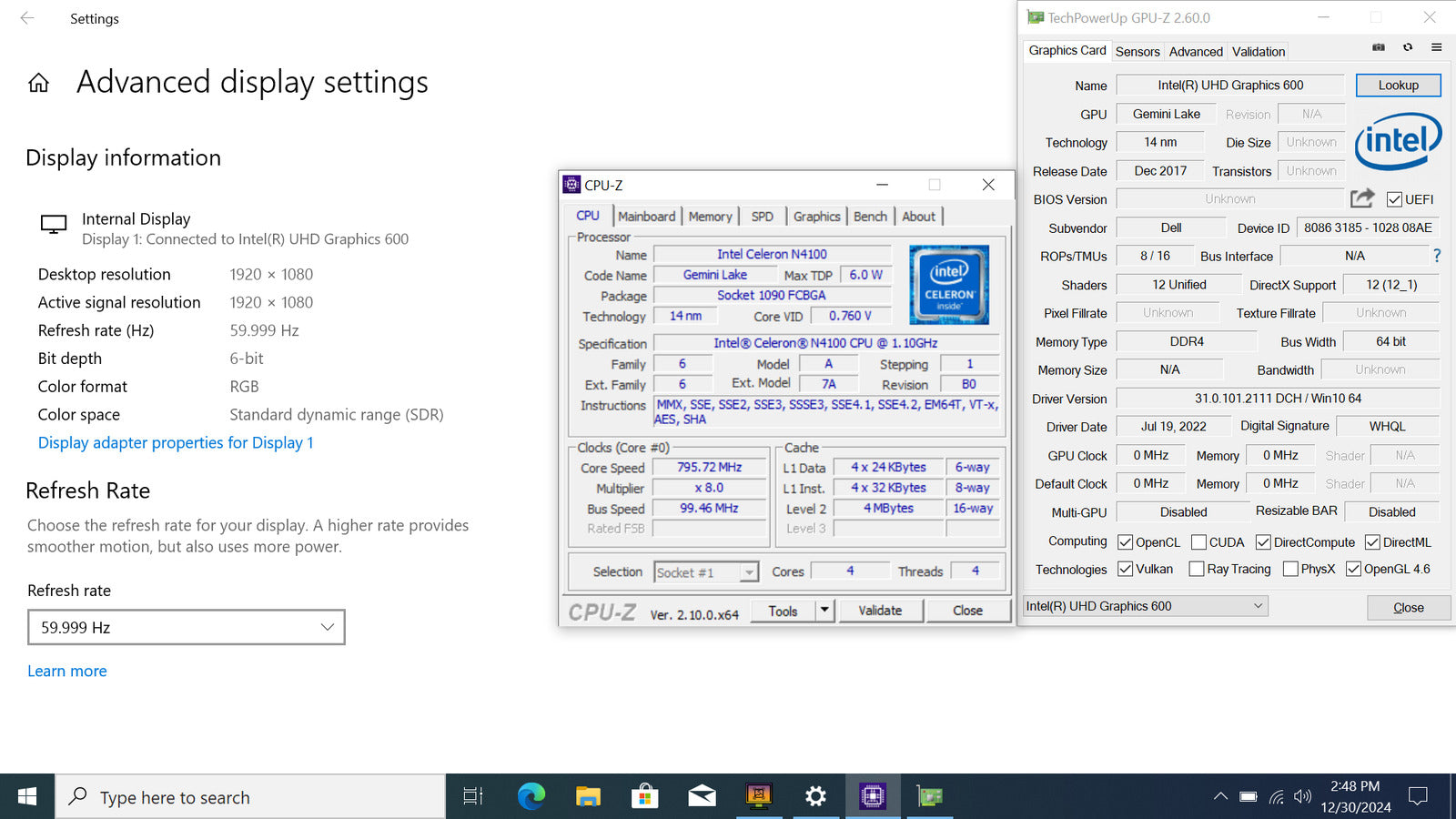Click Close at the bottom of GPU-Z
Image resolution: width=1456 pixels, height=819 pixels.
pyautogui.click(x=1409, y=607)
